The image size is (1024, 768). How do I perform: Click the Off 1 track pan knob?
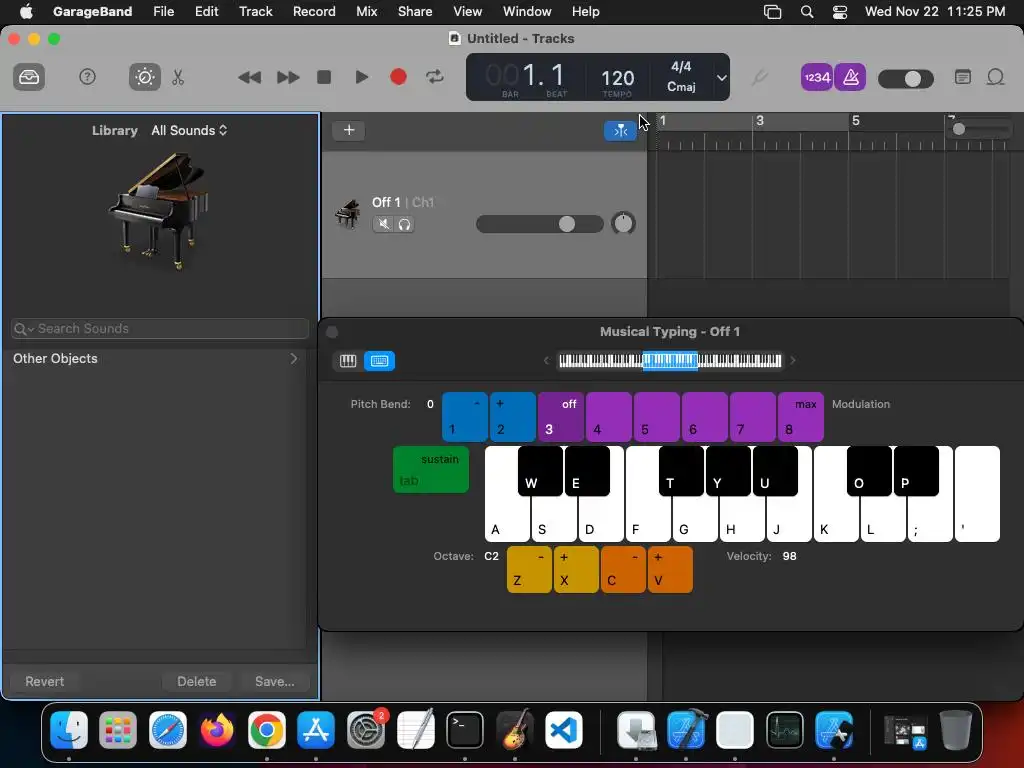[623, 223]
